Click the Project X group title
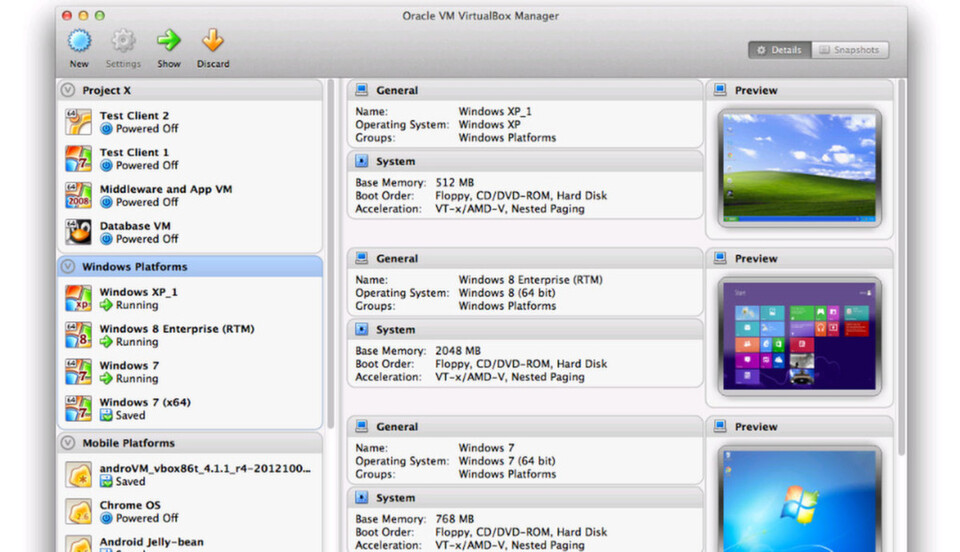 click(x=107, y=91)
